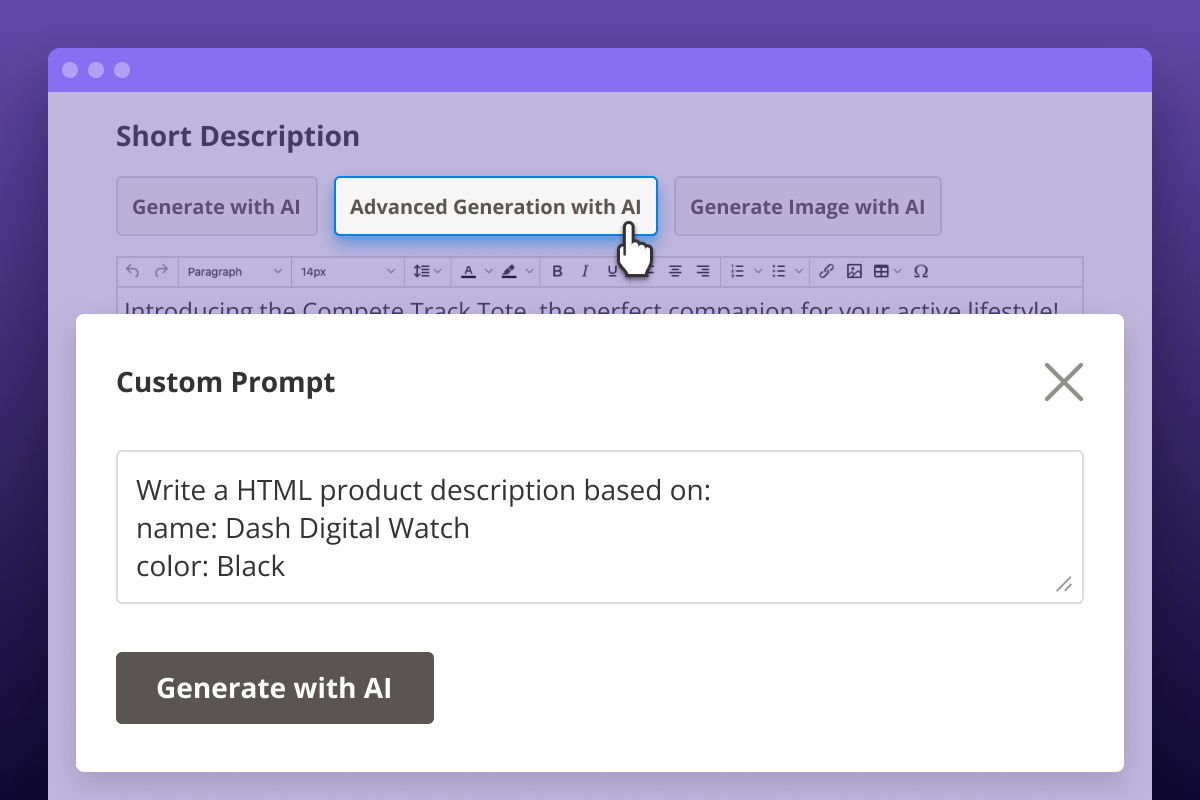The image size is (1200, 800).
Task: Click into the Custom Prompt text area
Action: pyautogui.click(x=599, y=527)
